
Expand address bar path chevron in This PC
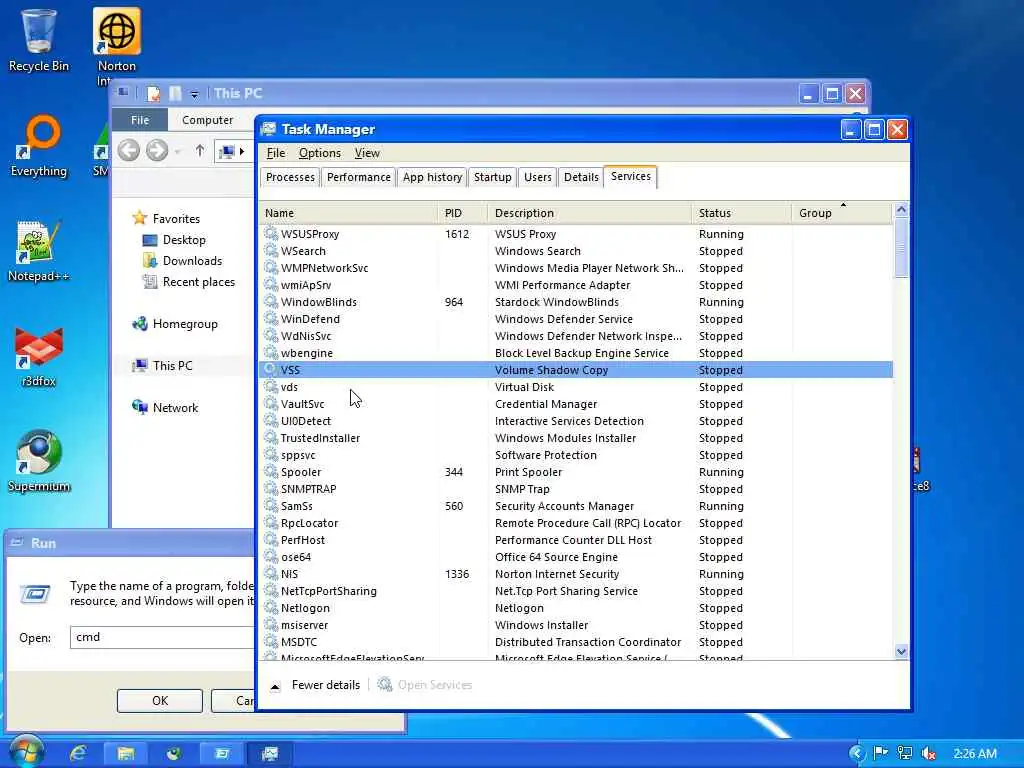coord(242,152)
